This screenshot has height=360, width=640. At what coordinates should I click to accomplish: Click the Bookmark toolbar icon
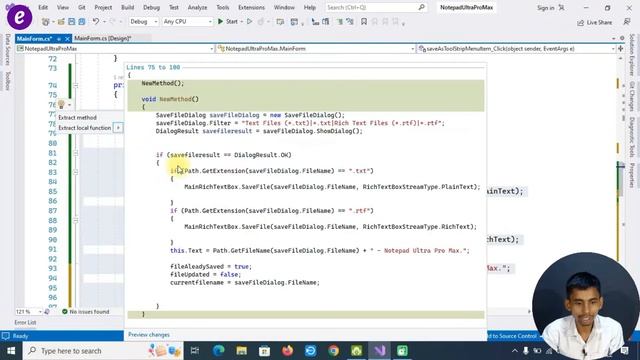[364, 22]
